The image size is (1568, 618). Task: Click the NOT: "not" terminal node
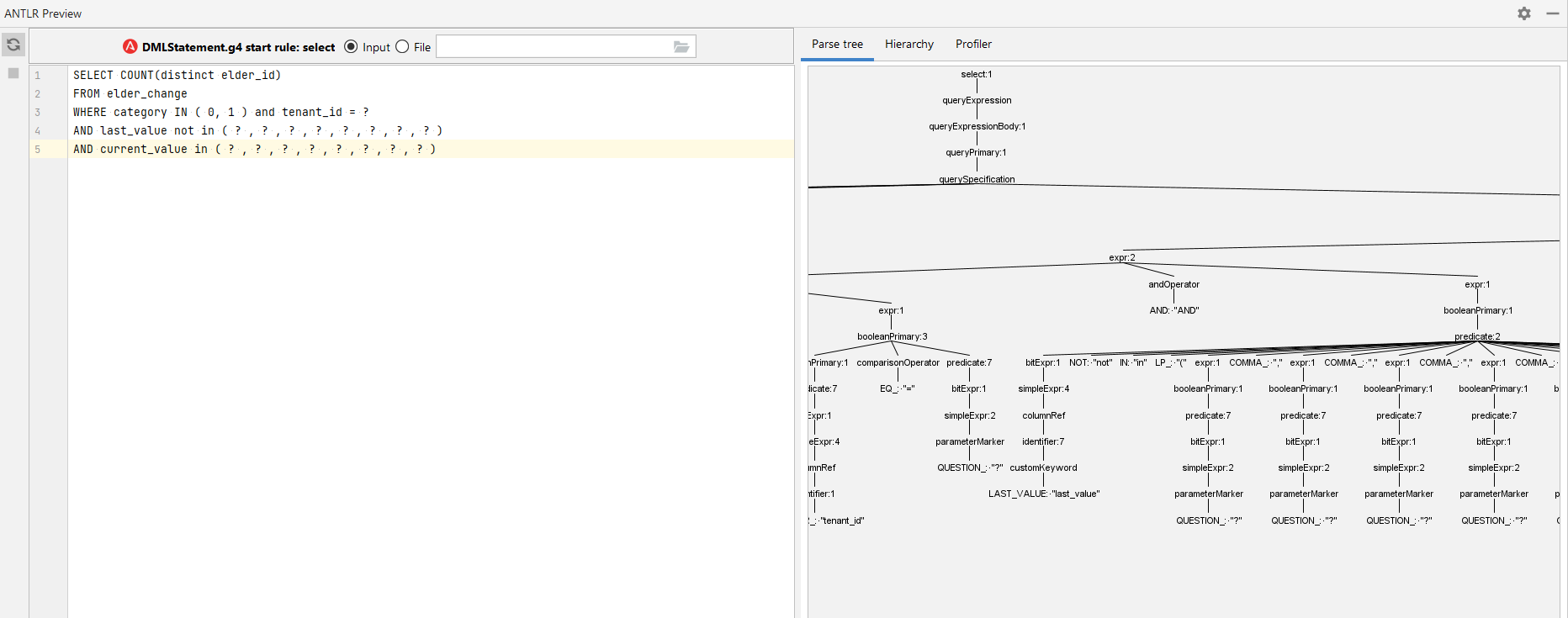pos(1090,362)
